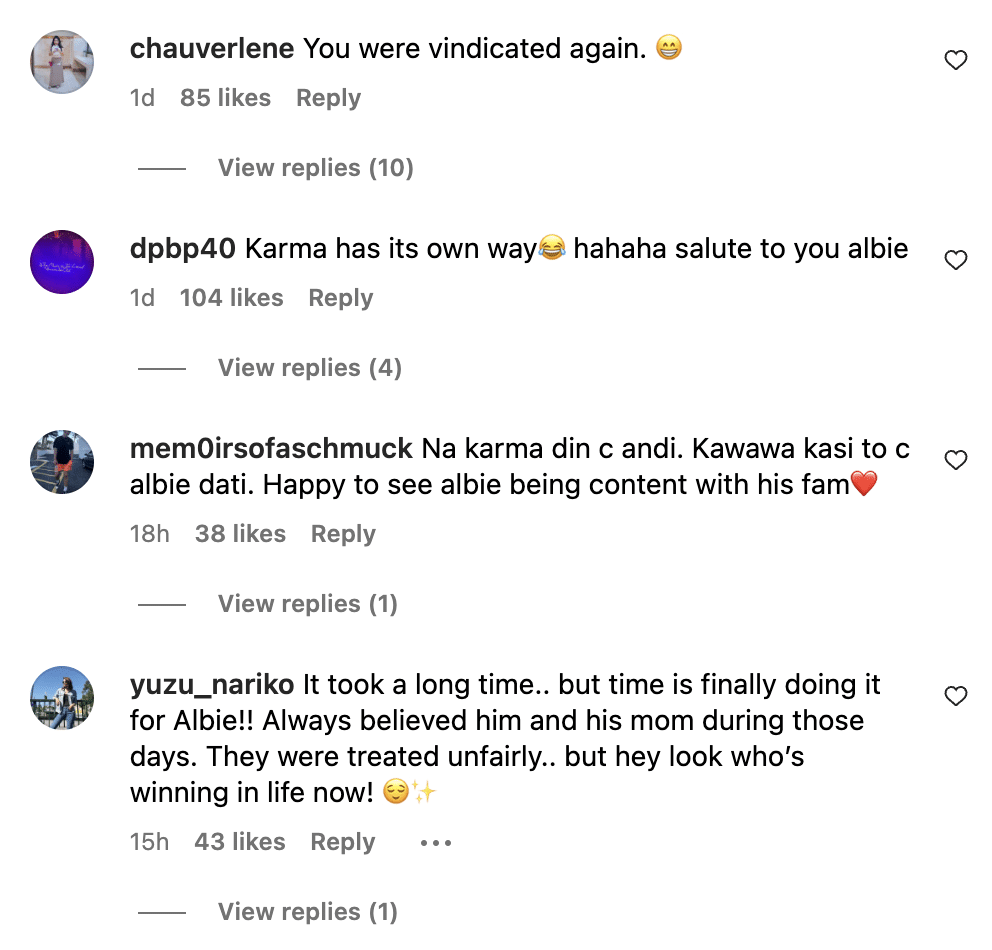Reply to mem0irsofaschmuck's comment

(x=343, y=534)
